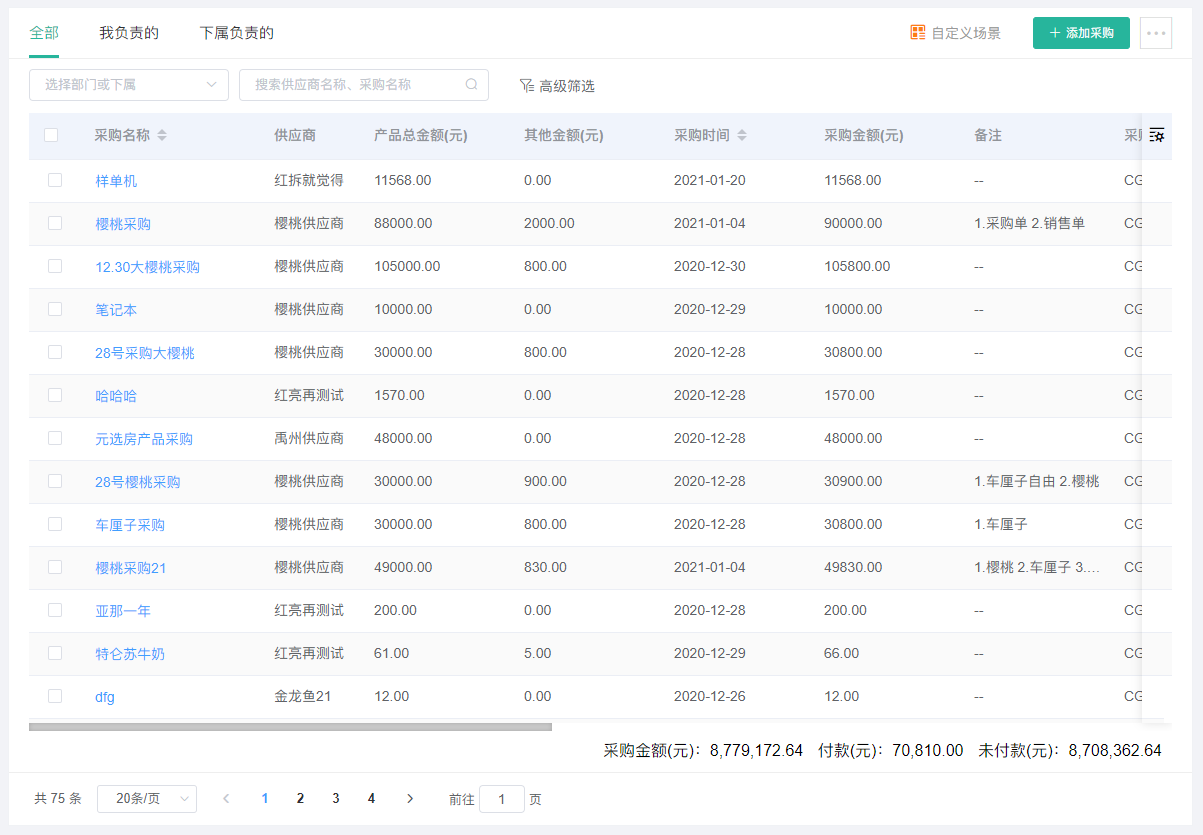Switch to the 我负责的 tab
The image size is (1203, 835).
pos(129,33)
